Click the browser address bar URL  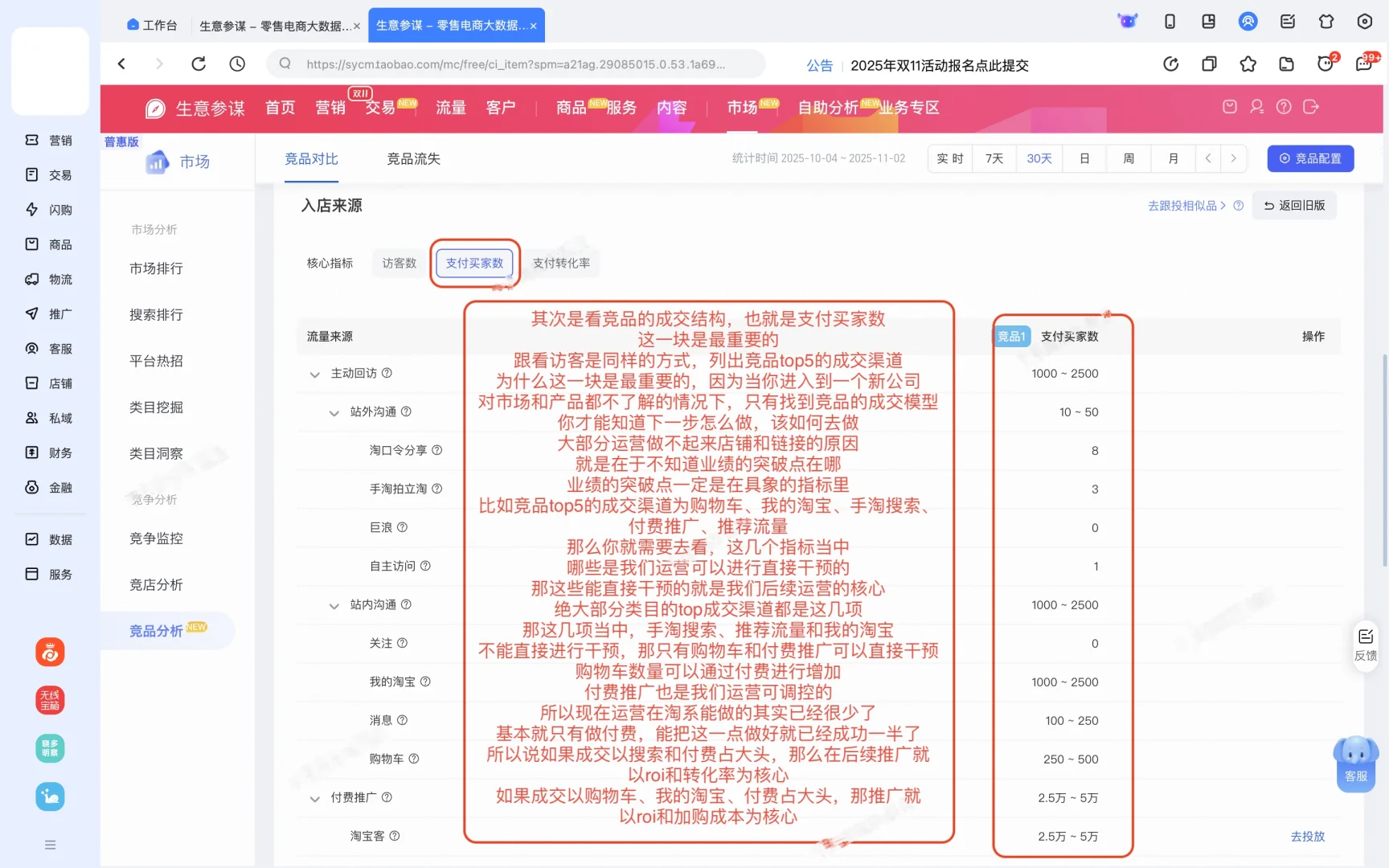[515, 64]
